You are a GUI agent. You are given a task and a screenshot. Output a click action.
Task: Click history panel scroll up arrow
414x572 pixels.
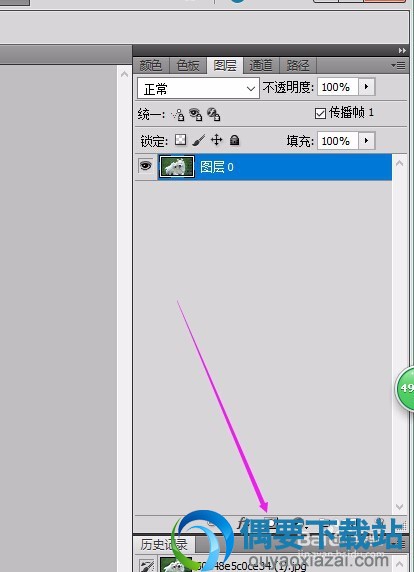(x=400, y=564)
